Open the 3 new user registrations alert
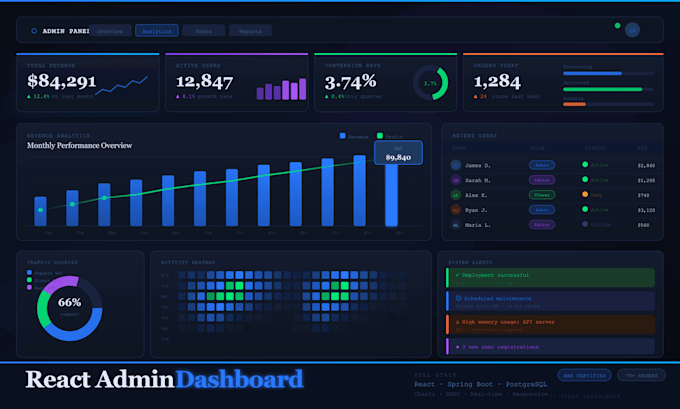 click(550, 347)
